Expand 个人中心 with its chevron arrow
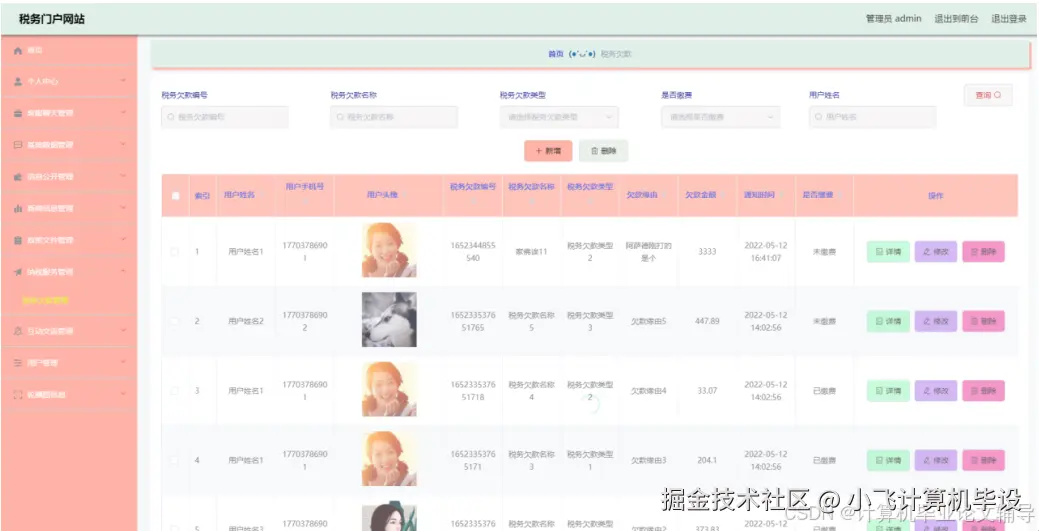 123,82
